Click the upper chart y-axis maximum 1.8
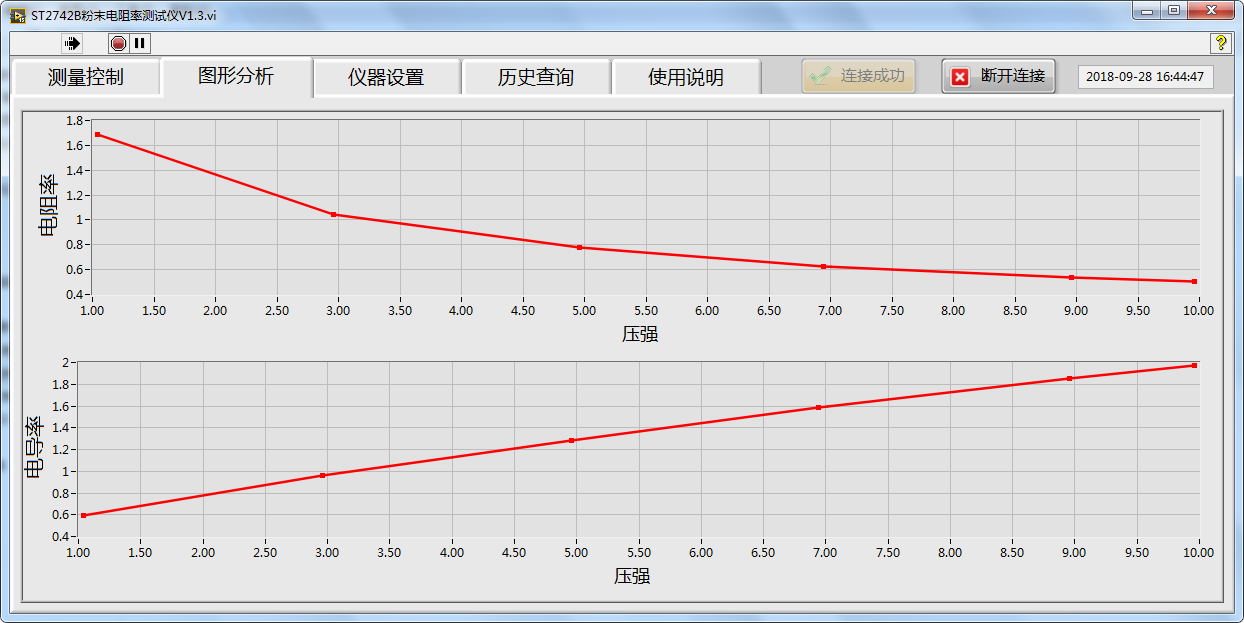Screen dimensions: 1244x623 [x=74, y=120]
